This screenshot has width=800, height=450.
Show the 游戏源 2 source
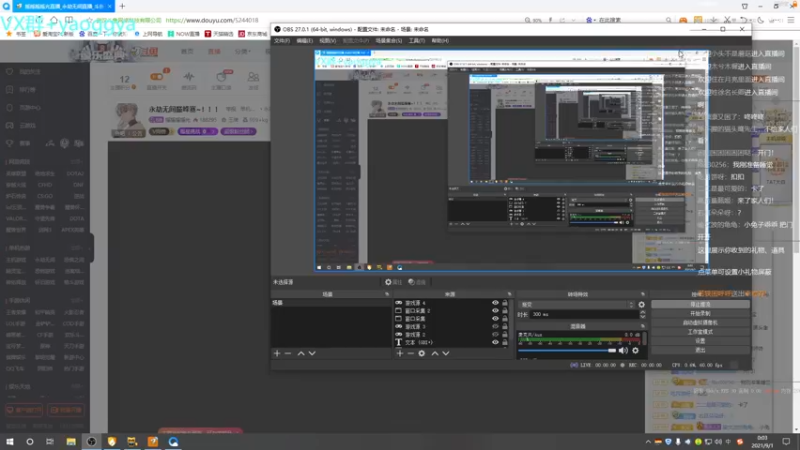(x=495, y=334)
